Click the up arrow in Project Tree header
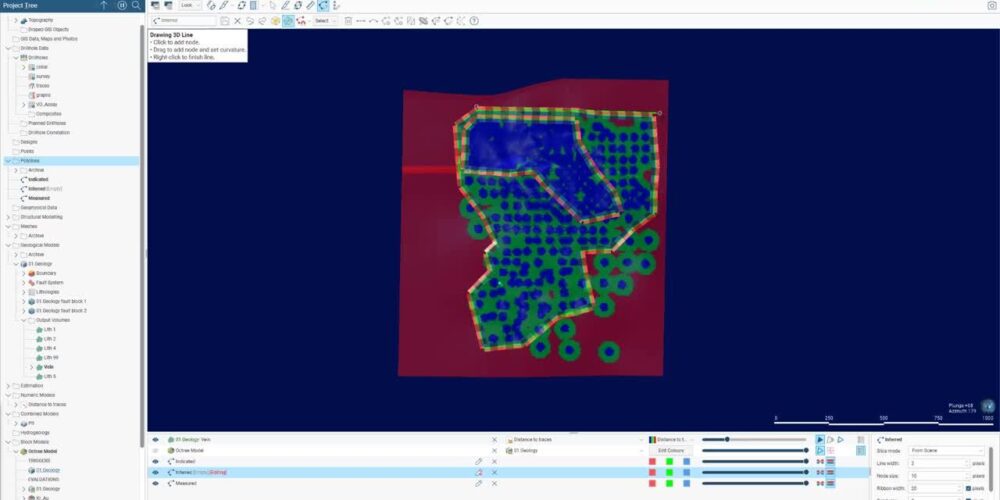1000x500 pixels. click(104, 5)
